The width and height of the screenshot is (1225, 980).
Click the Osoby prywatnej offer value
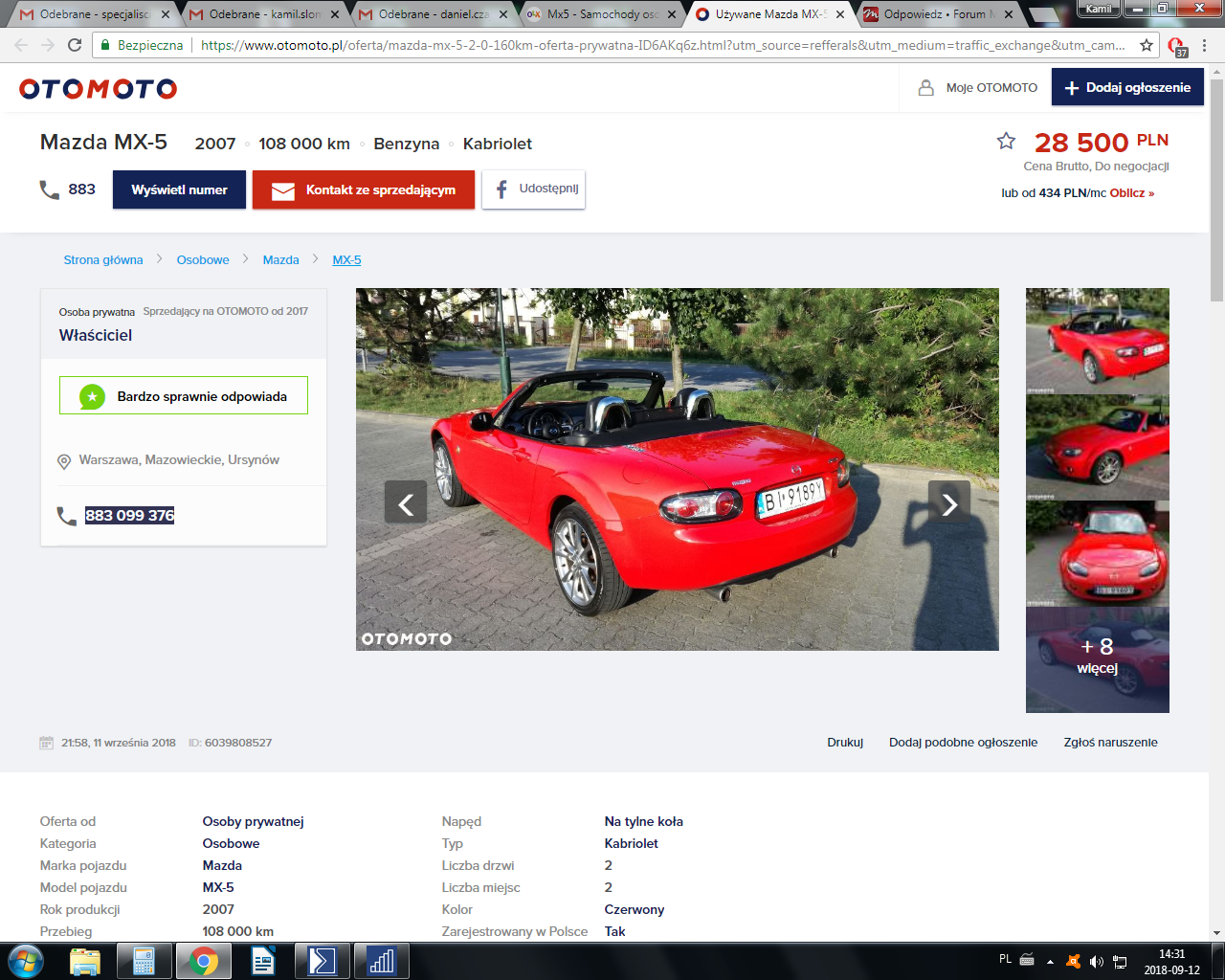(253, 821)
